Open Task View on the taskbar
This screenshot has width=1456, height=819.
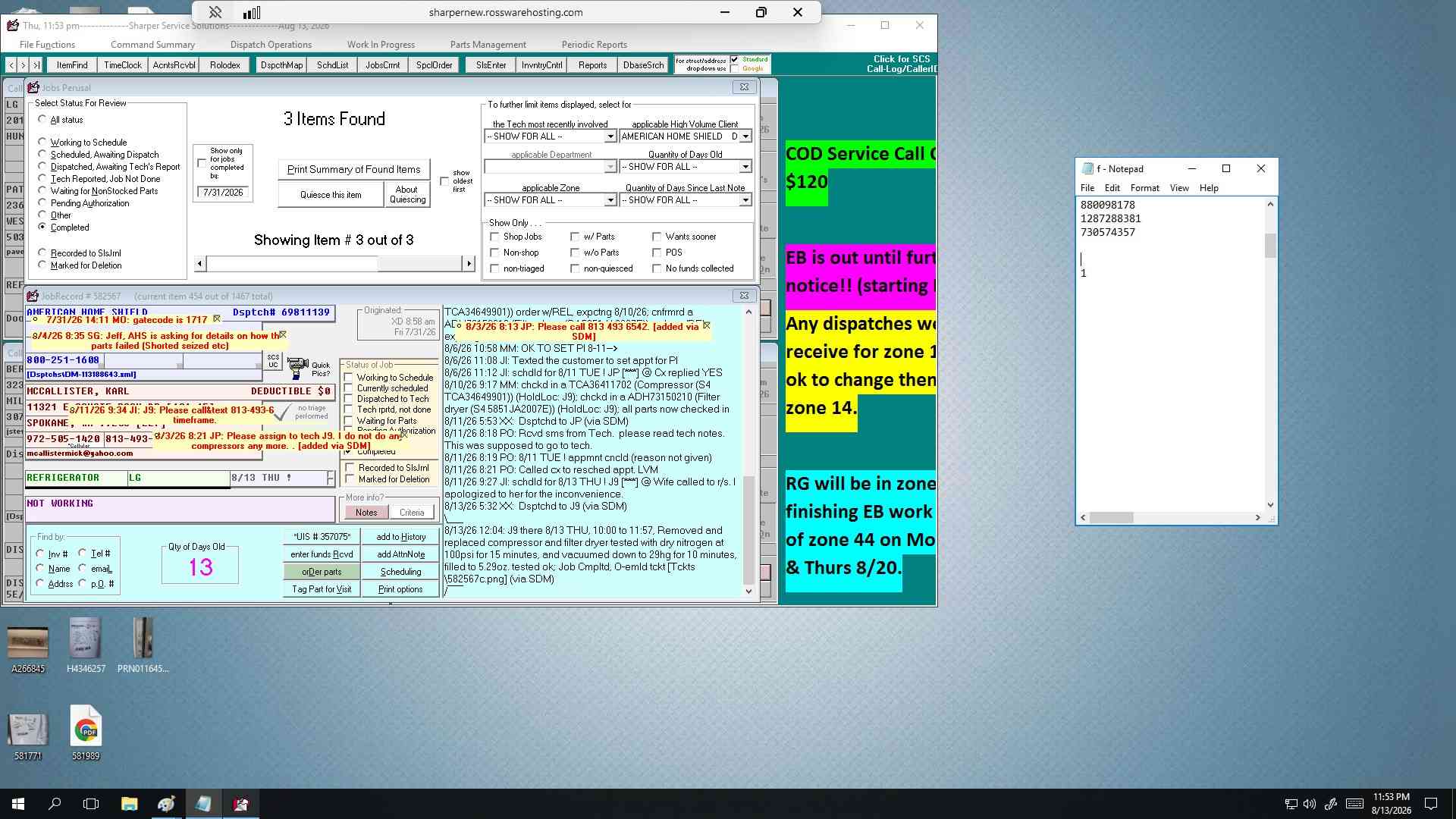point(91,804)
